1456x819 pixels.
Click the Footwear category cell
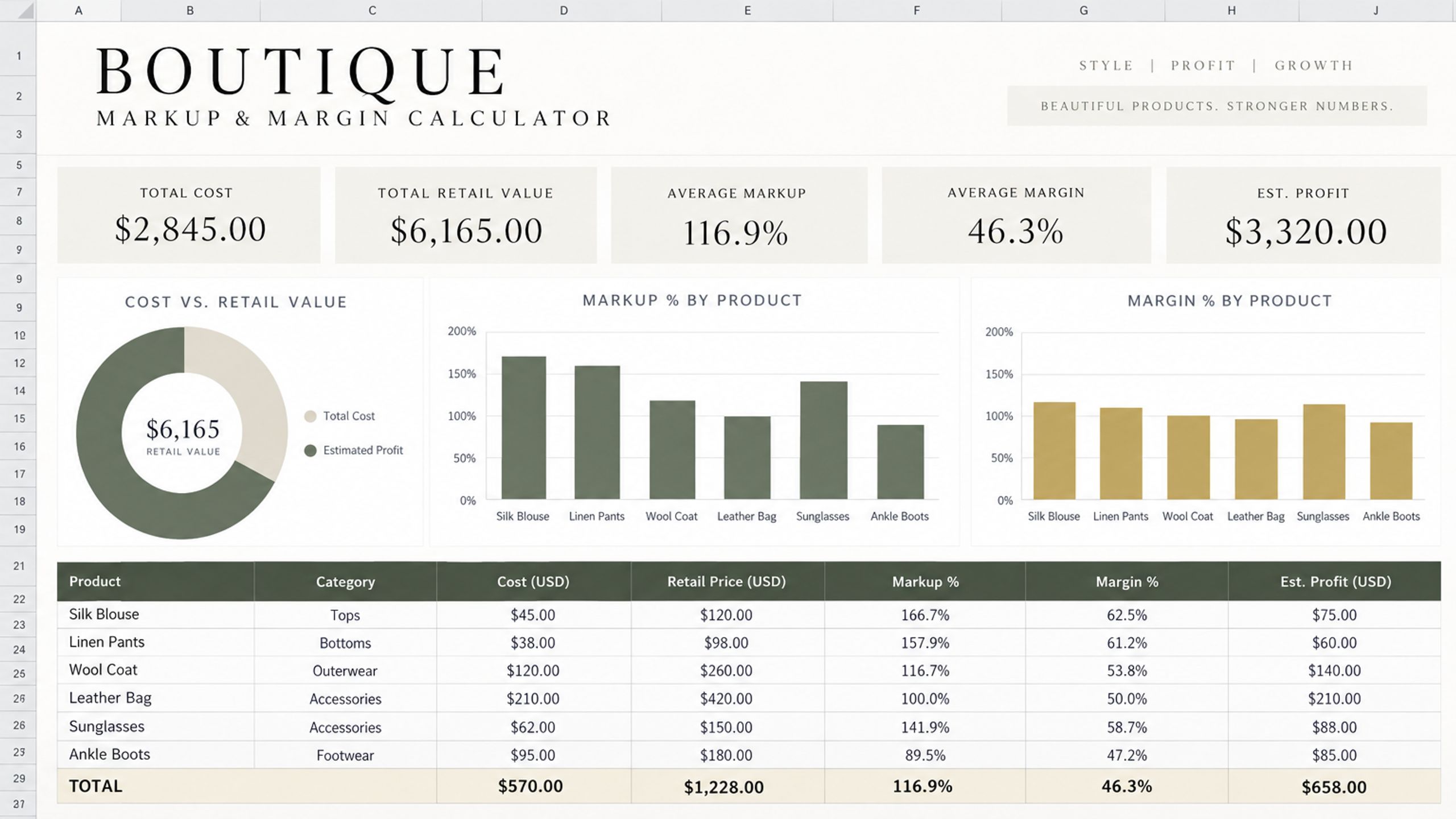click(x=345, y=755)
